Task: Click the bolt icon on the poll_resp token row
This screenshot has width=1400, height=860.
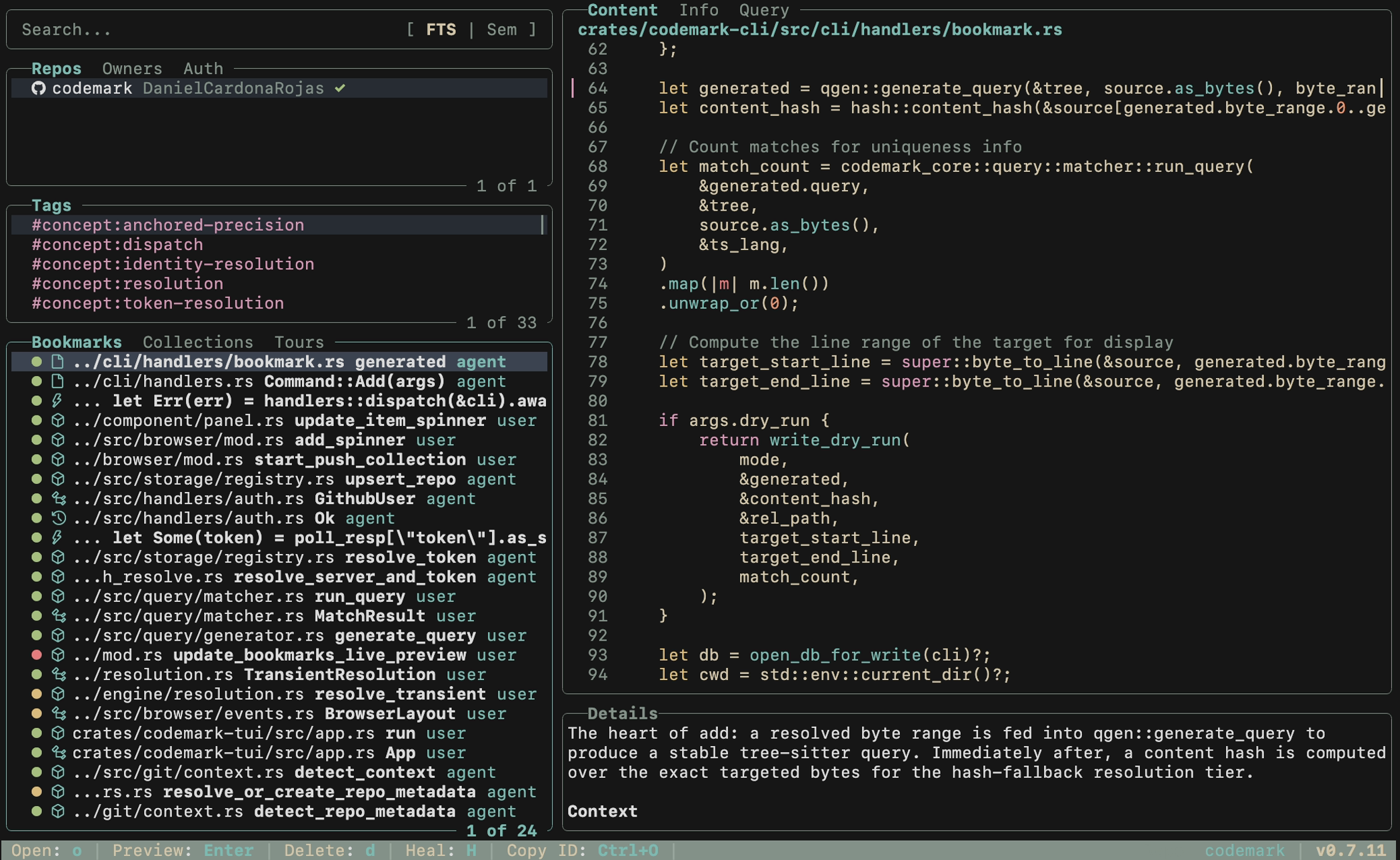Action: pyautogui.click(x=58, y=537)
